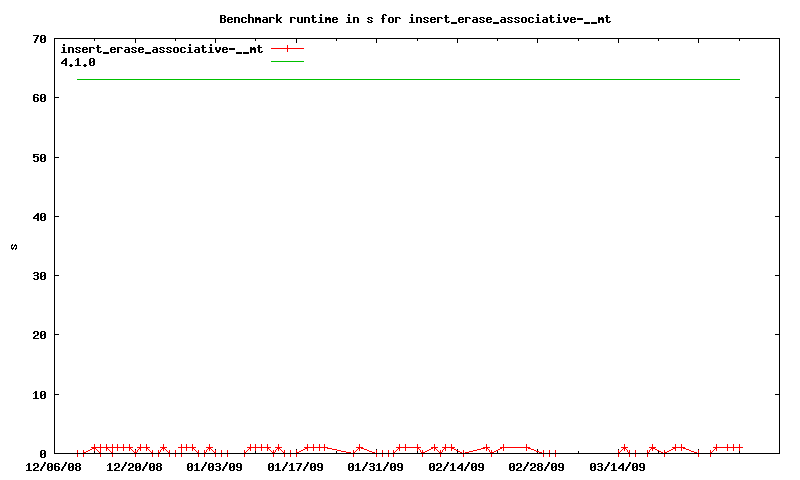Image resolution: width=800 pixels, height=480 pixels.
Task: Click the 50 y-axis tick label
Action: click(40, 158)
